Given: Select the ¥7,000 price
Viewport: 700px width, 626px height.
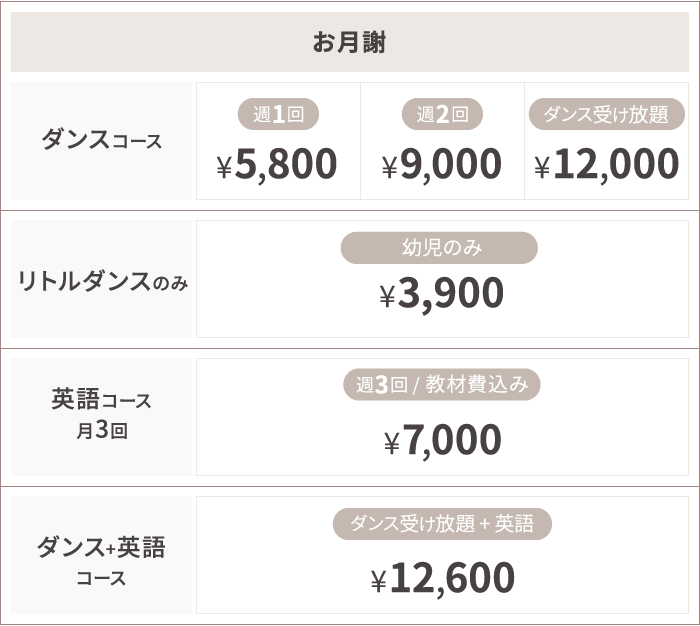Looking at the screenshot, I should click(442, 440).
